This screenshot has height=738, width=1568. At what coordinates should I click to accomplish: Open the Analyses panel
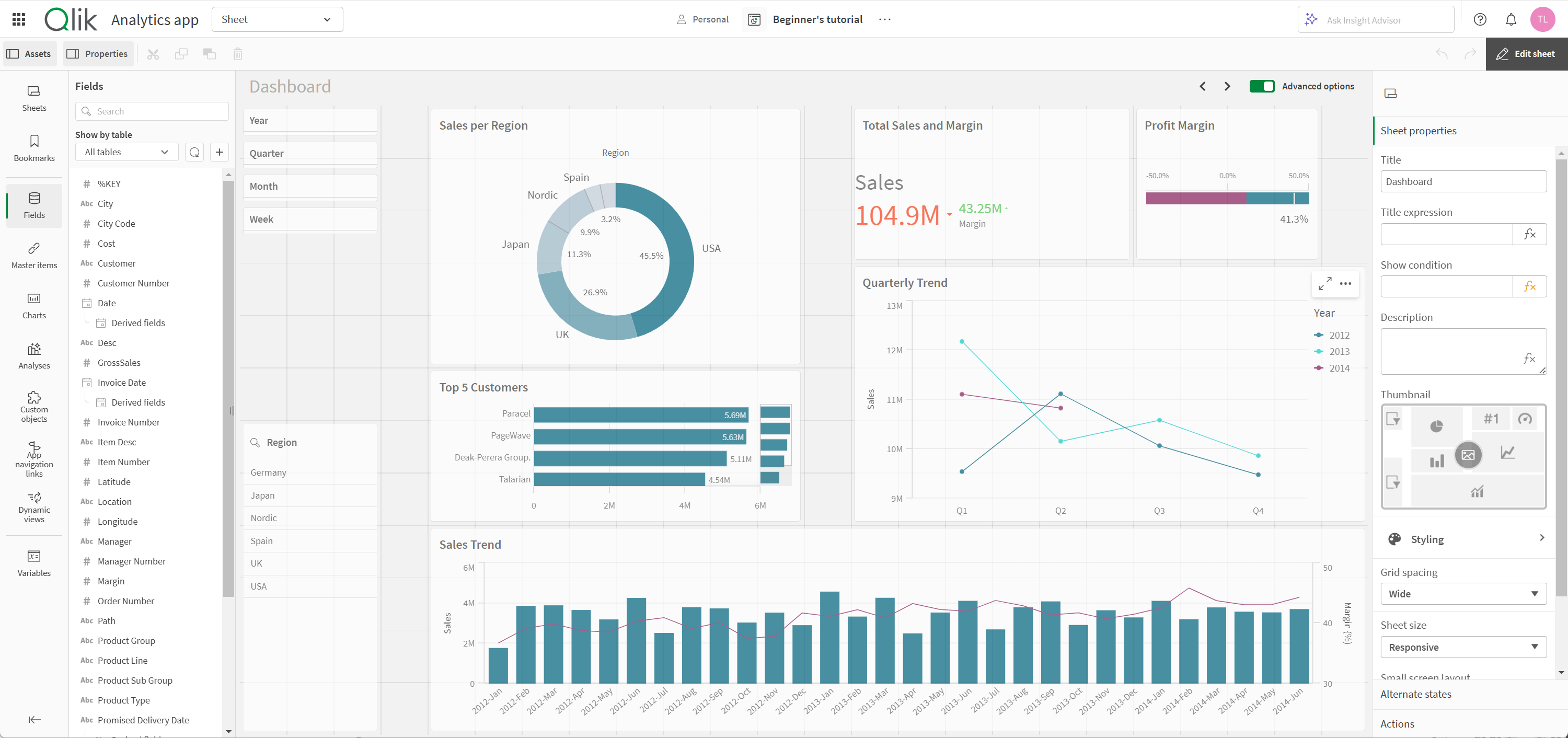pyautogui.click(x=34, y=355)
